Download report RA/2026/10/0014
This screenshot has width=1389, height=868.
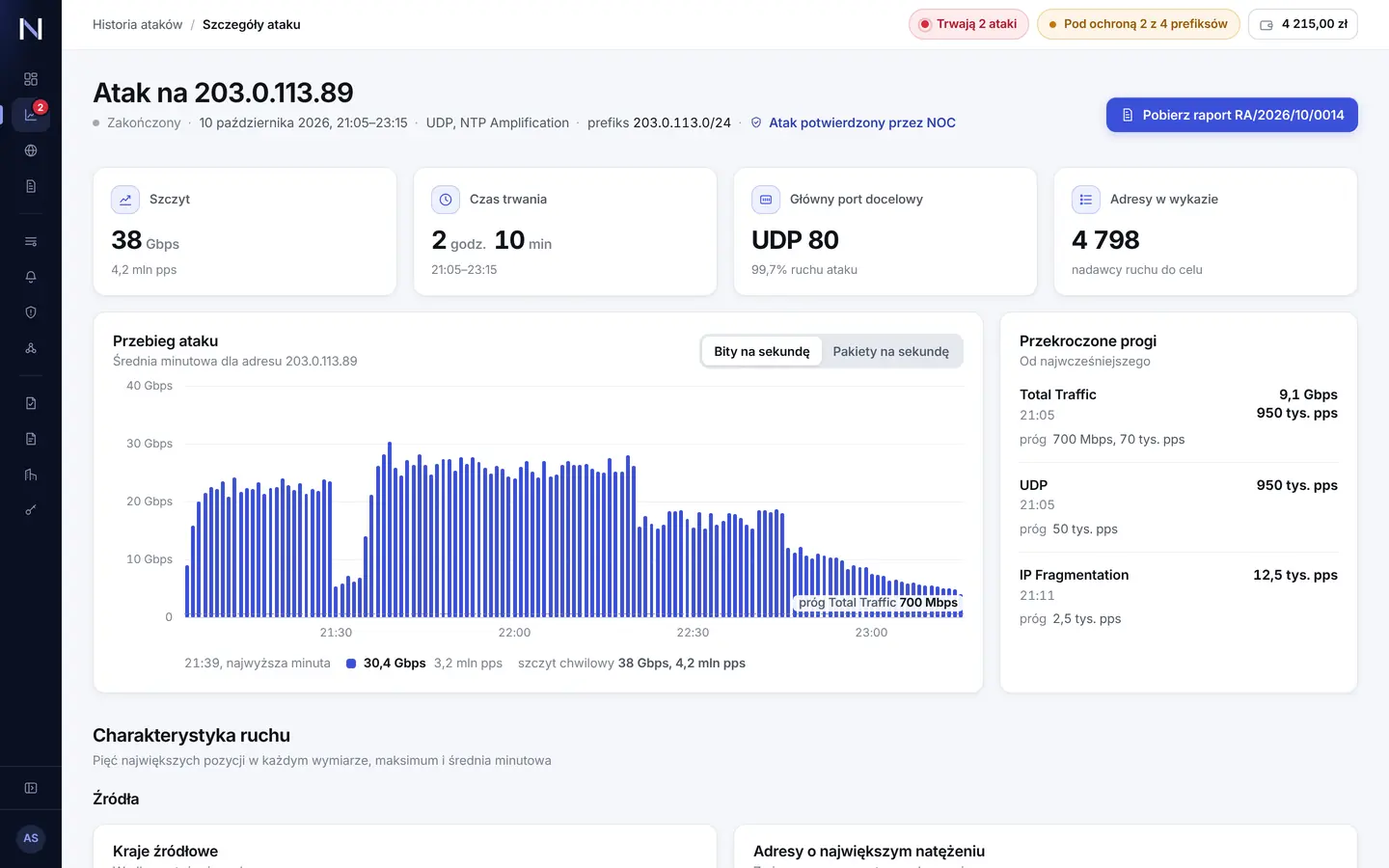(x=1232, y=115)
